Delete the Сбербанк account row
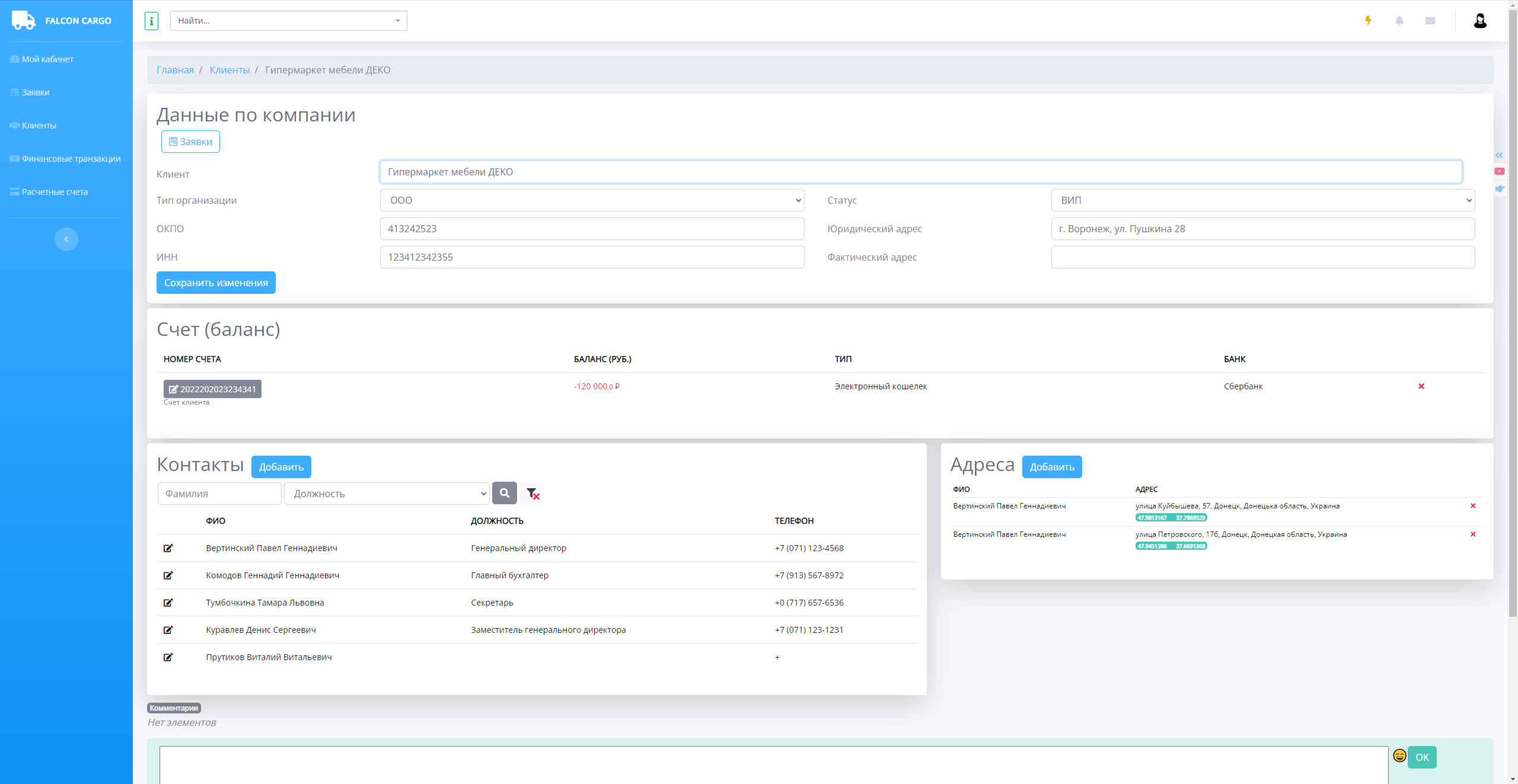 coord(1421,386)
